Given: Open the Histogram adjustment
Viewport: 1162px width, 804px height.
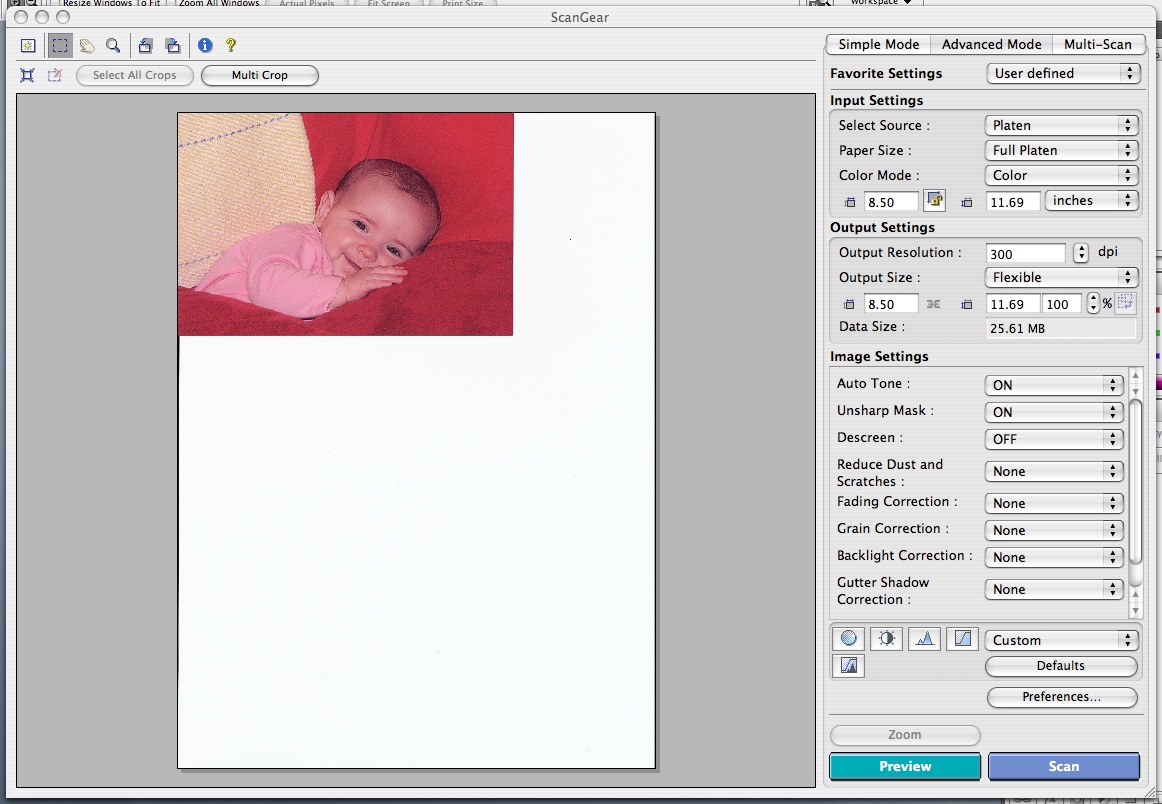Looking at the screenshot, I should (924, 639).
